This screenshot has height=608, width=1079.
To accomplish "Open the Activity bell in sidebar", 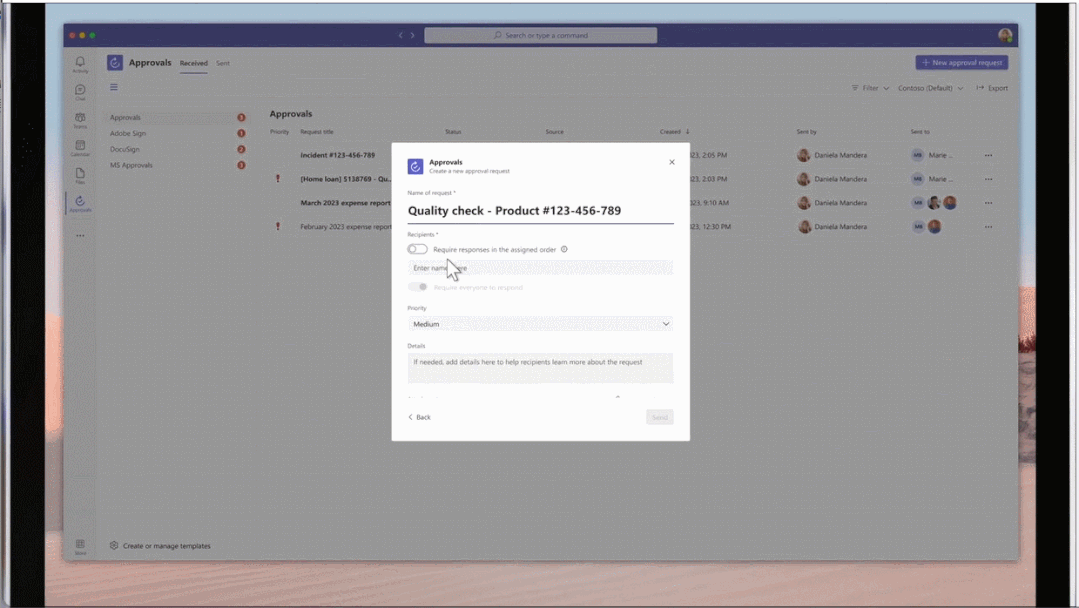I will point(80,64).
